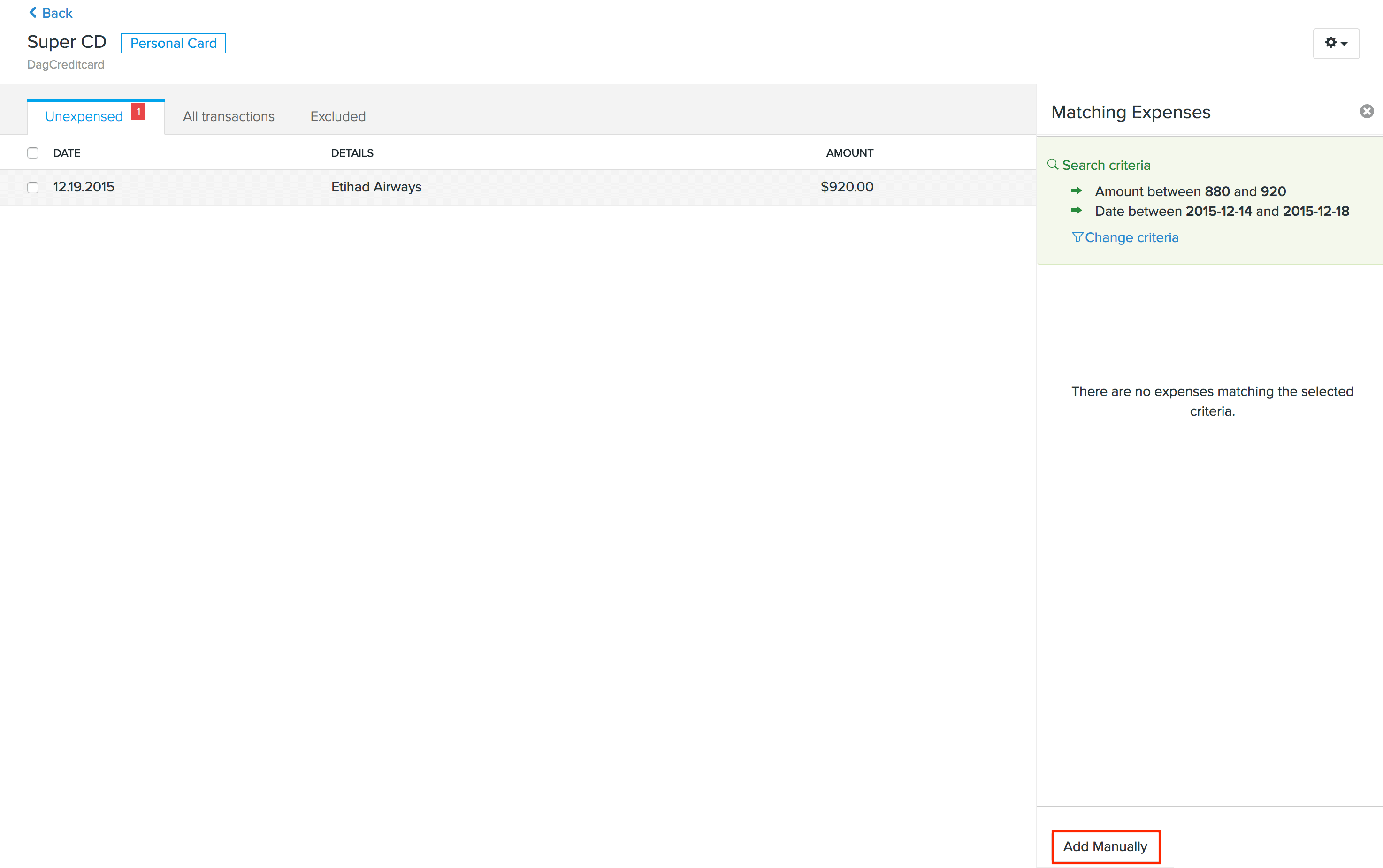This screenshot has width=1383, height=868.
Task: Open the gear settings dropdown
Action: pyautogui.click(x=1335, y=43)
